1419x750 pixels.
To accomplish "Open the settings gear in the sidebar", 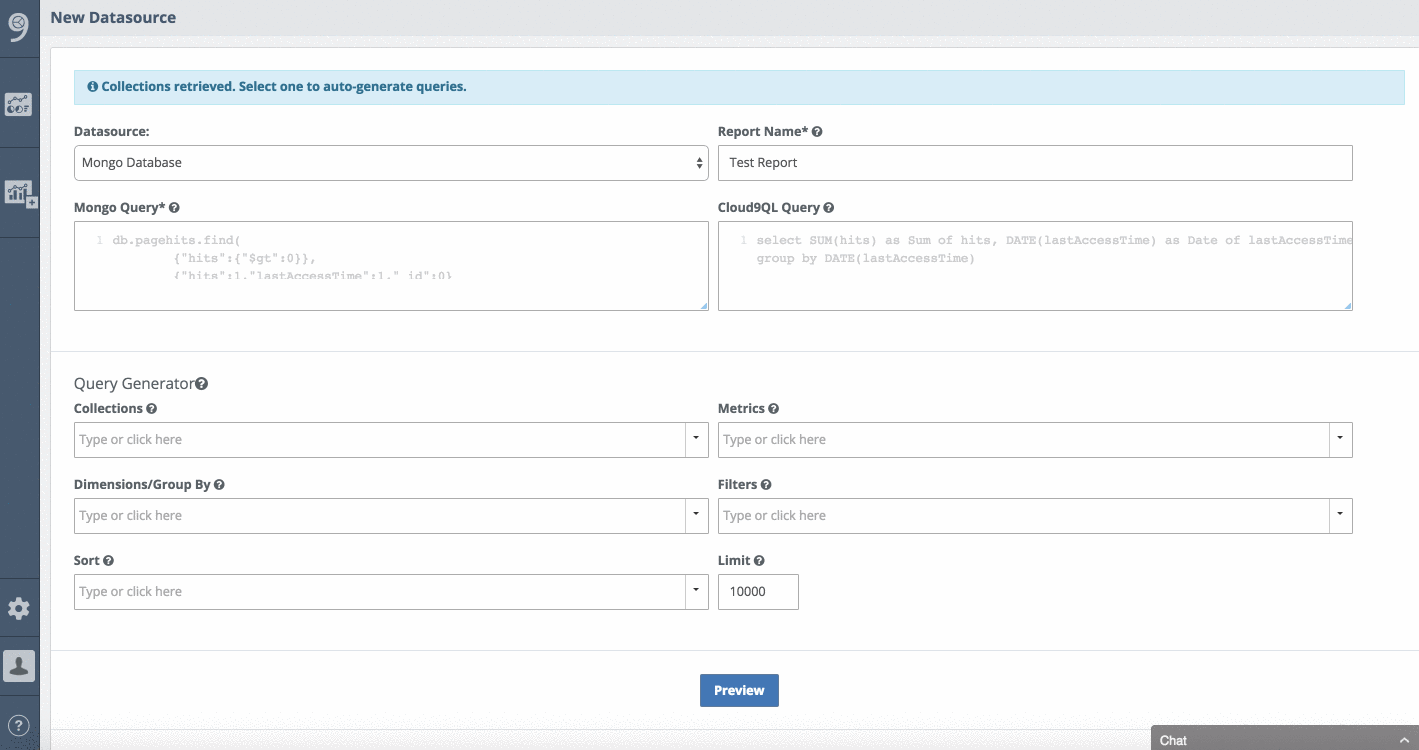I will click(19, 608).
